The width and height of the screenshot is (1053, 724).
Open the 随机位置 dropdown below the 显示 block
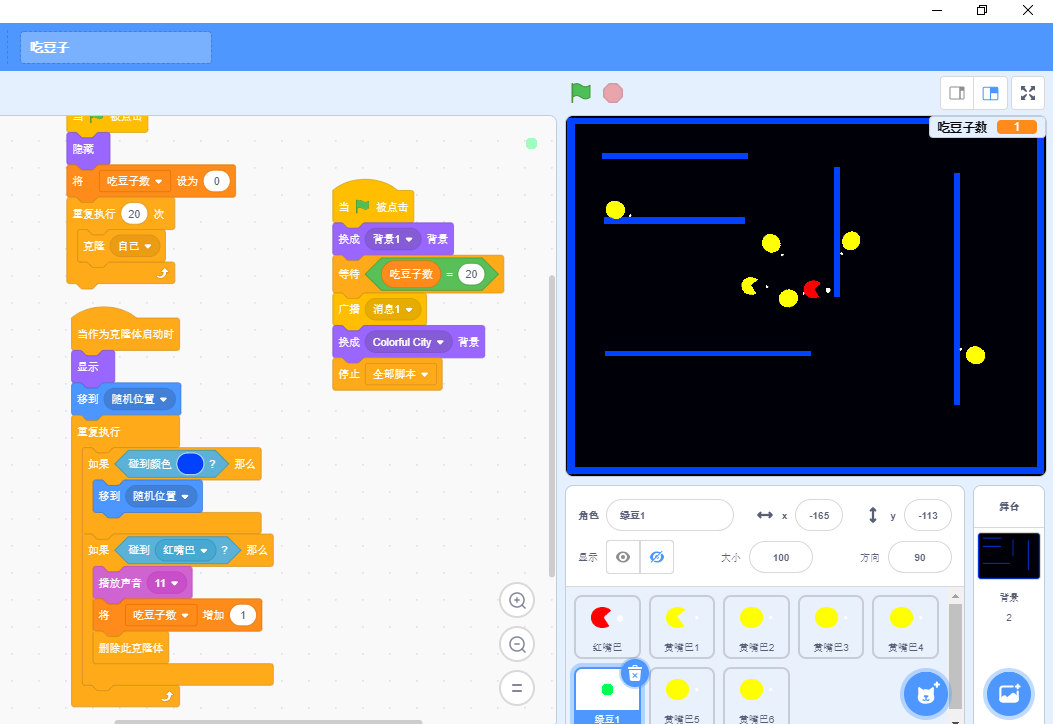[139, 399]
